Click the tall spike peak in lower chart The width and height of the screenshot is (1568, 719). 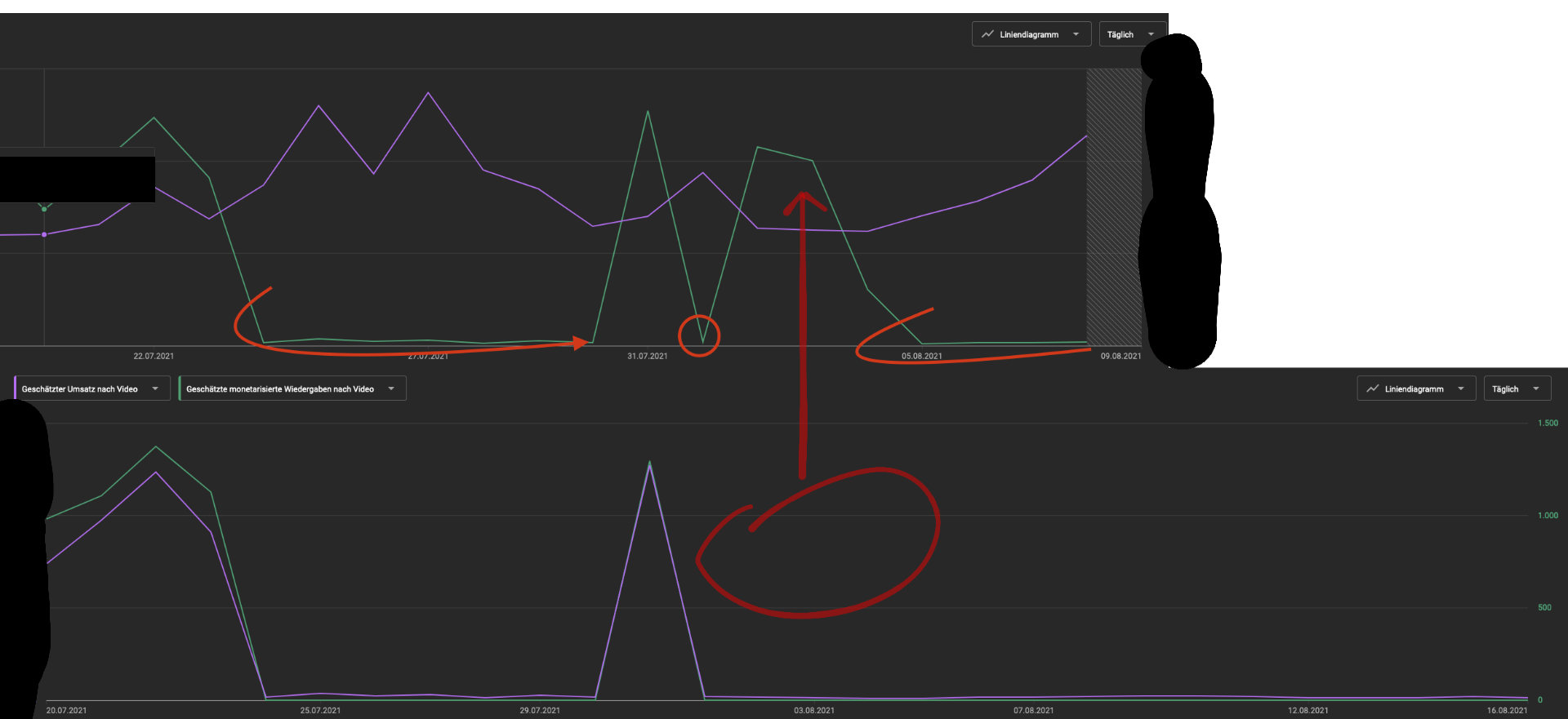(x=649, y=464)
